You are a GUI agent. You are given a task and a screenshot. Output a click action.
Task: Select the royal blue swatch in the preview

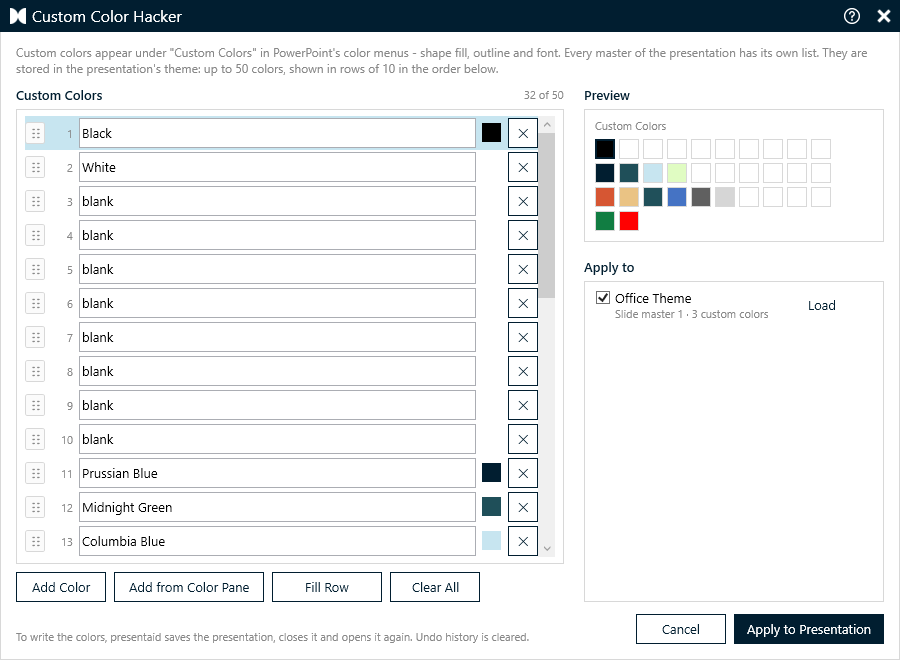coord(677,197)
